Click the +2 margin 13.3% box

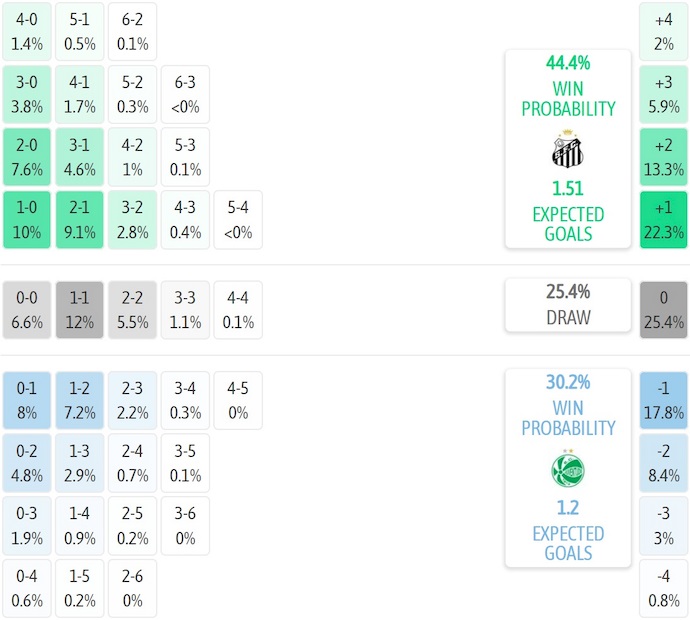pos(664,157)
